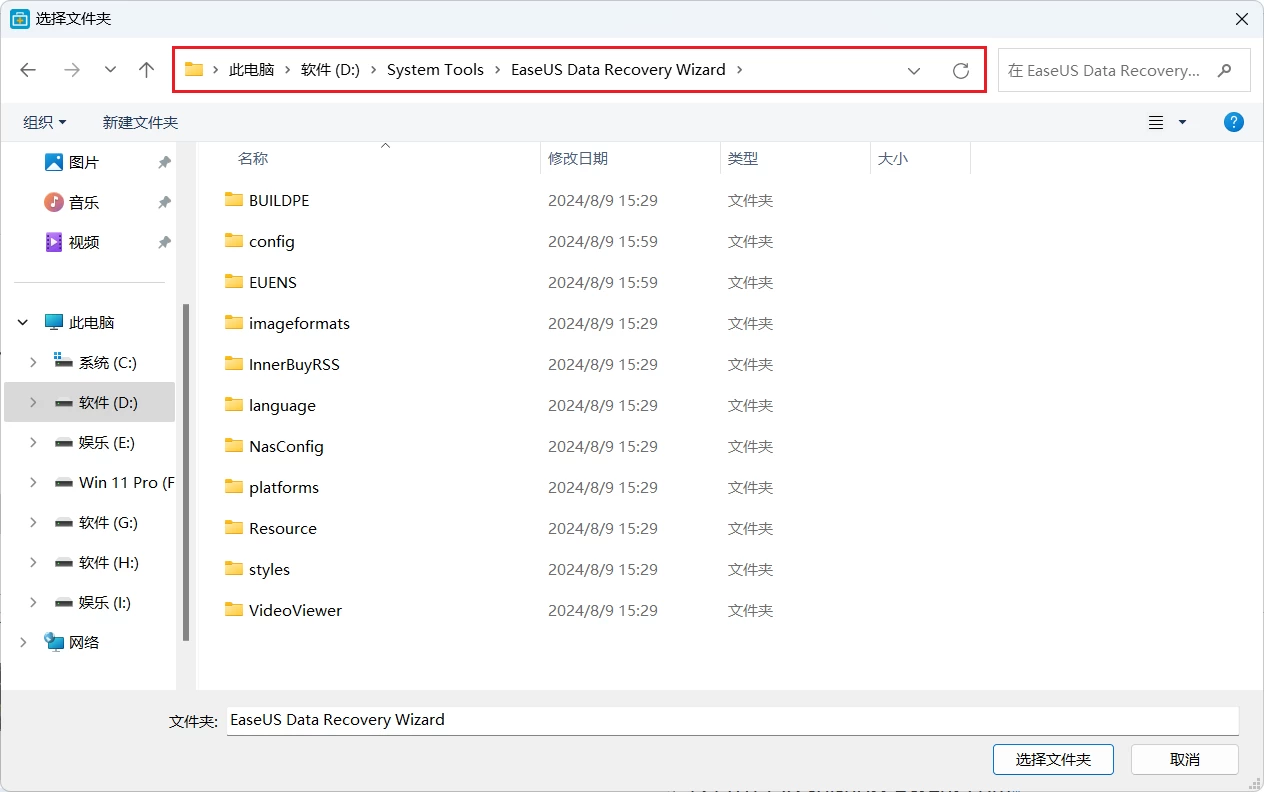1264x792 pixels.
Task: Select System Tools in the address path
Action: tap(435, 70)
